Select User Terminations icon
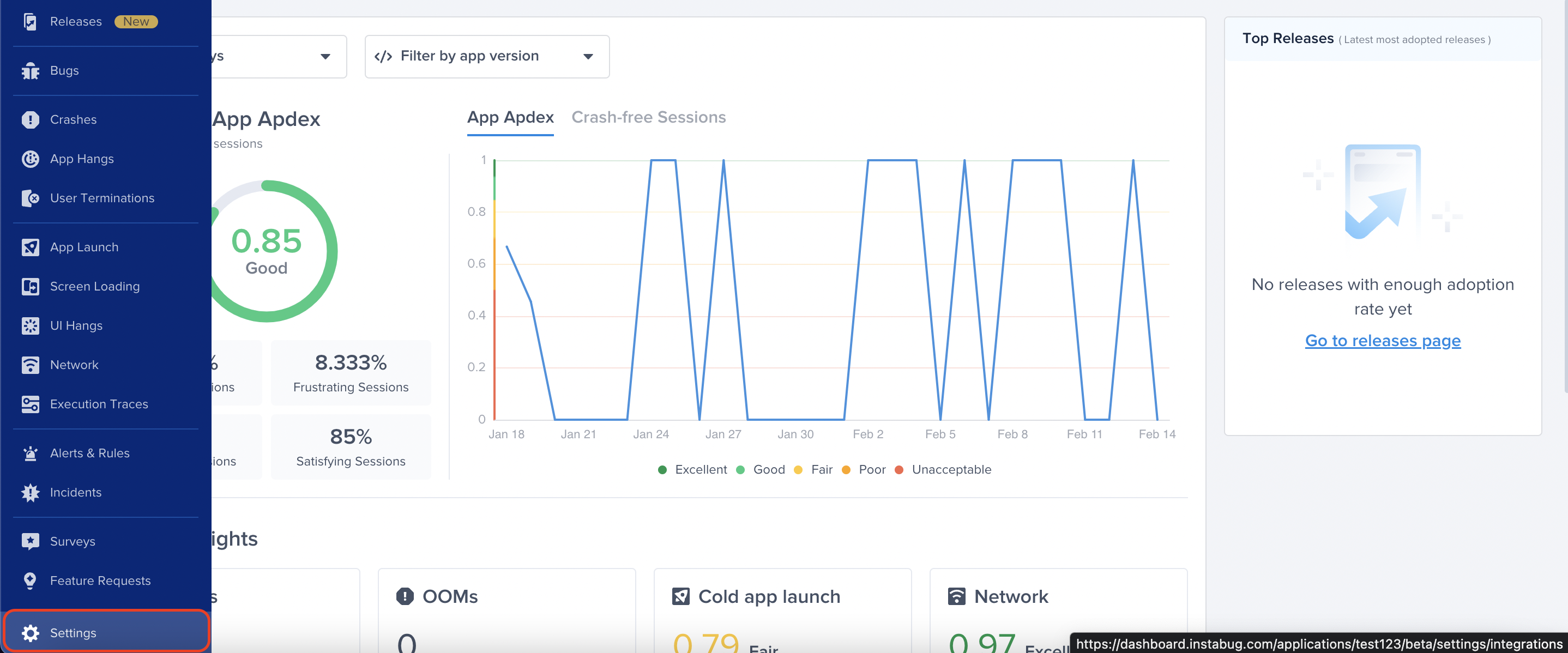Viewport: 1568px width, 653px height. (31, 198)
